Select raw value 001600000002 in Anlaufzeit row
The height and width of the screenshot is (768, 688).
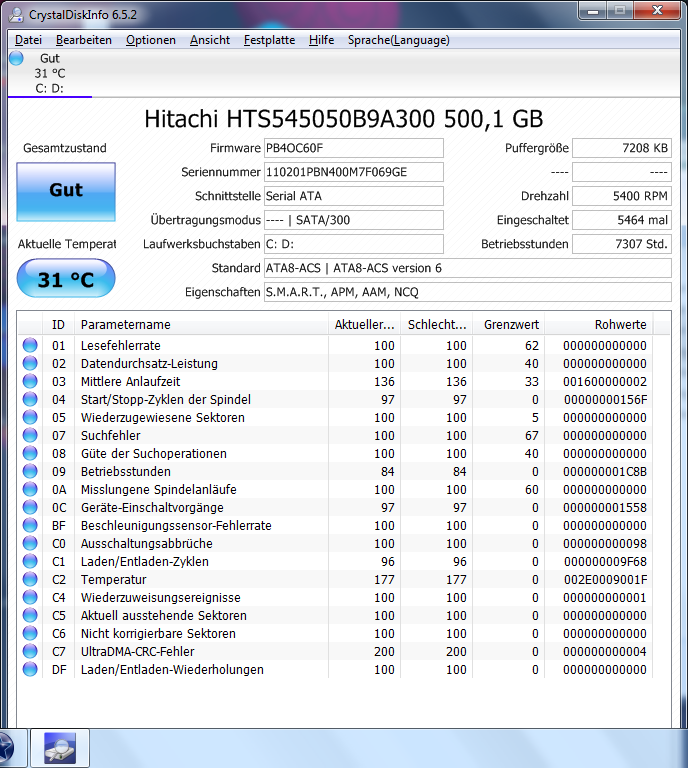(605, 382)
